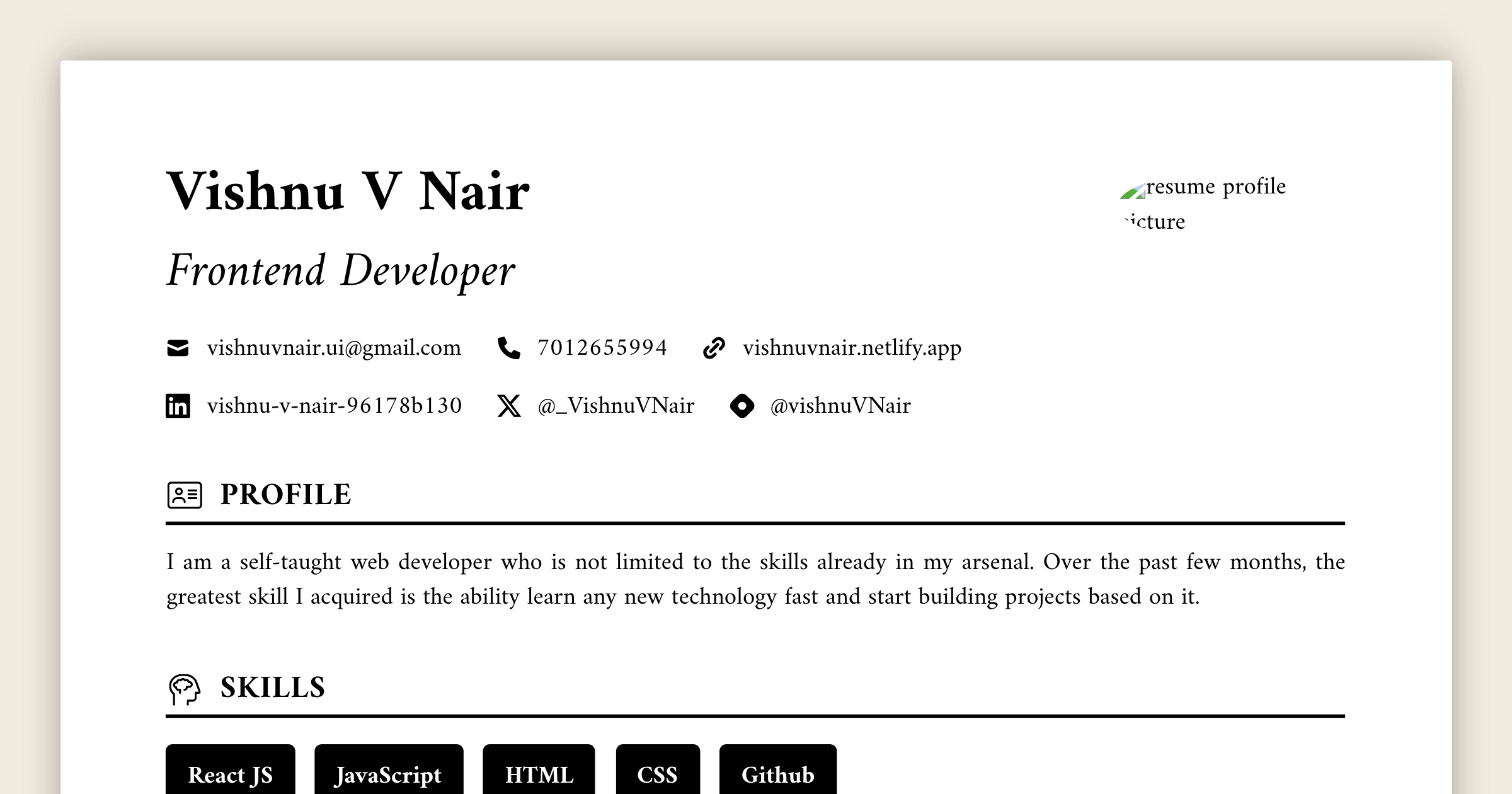The width and height of the screenshot is (1512, 794).
Task: Select the LinkedIn icon
Action: (x=178, y=406)
